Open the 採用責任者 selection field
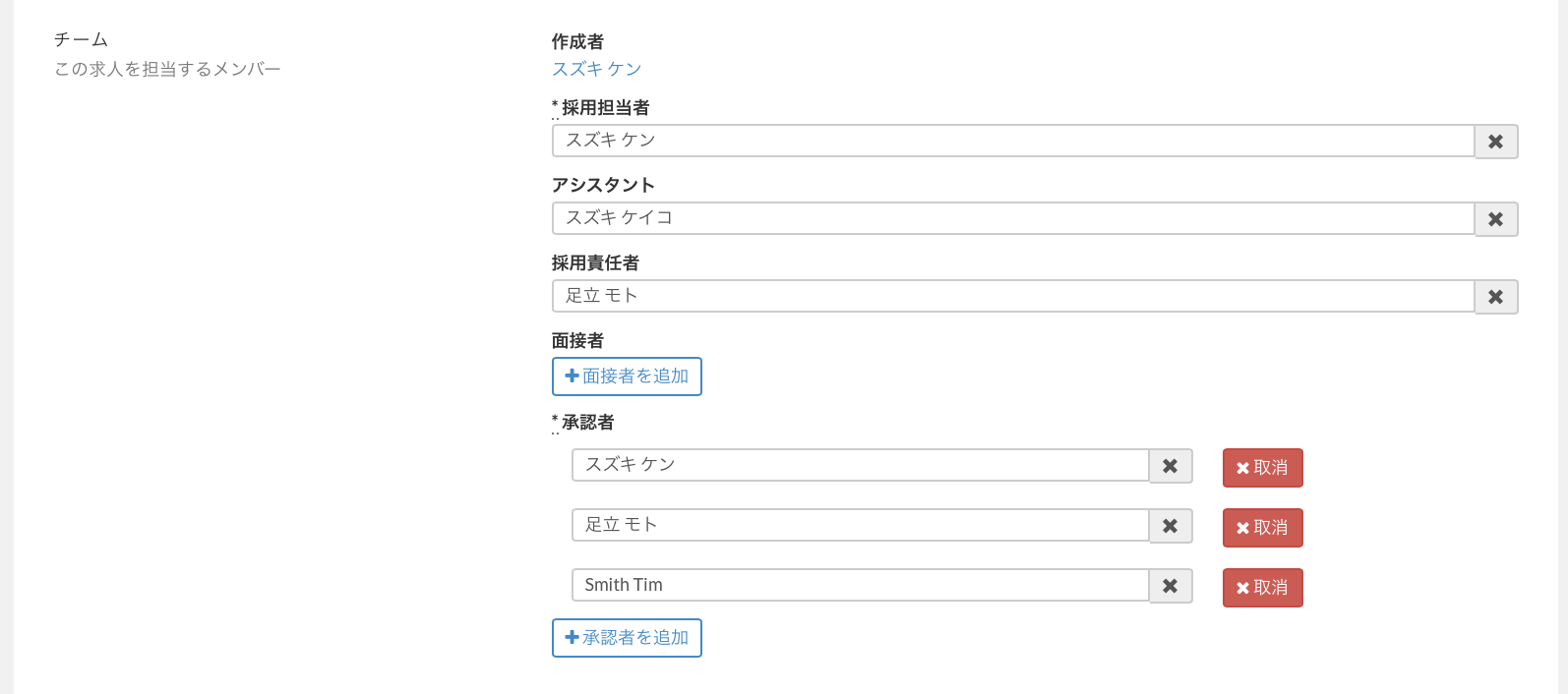This screenshot has height=694, width=1568. (x=1012, y=296)
